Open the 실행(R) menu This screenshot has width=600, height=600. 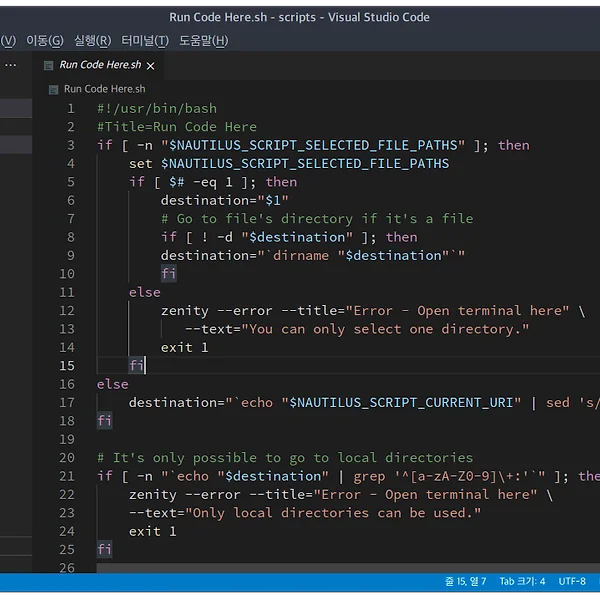pos(93,40)
